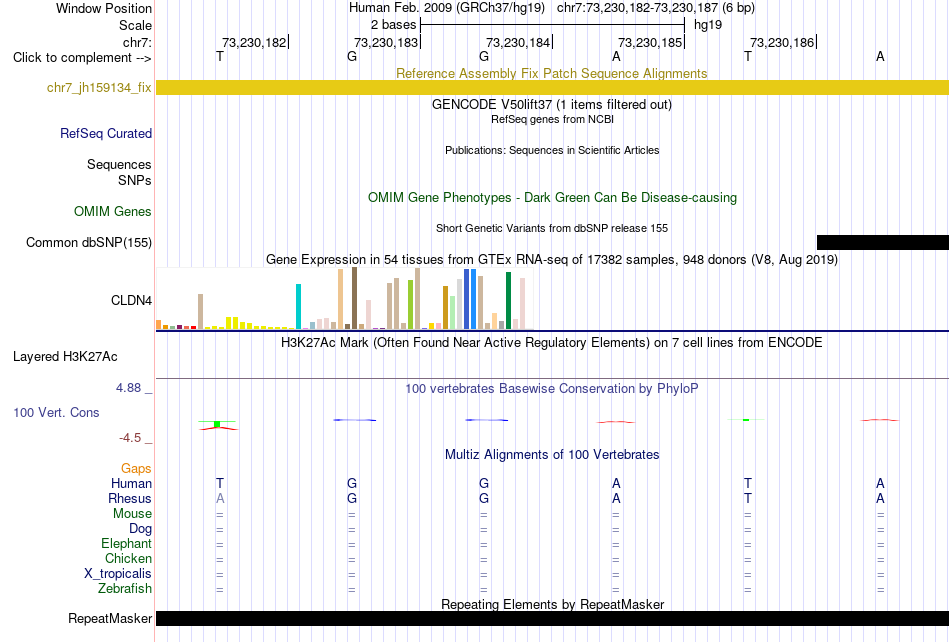Click the Mouse species label
950x642 pixels.
[x=132, y=514]
